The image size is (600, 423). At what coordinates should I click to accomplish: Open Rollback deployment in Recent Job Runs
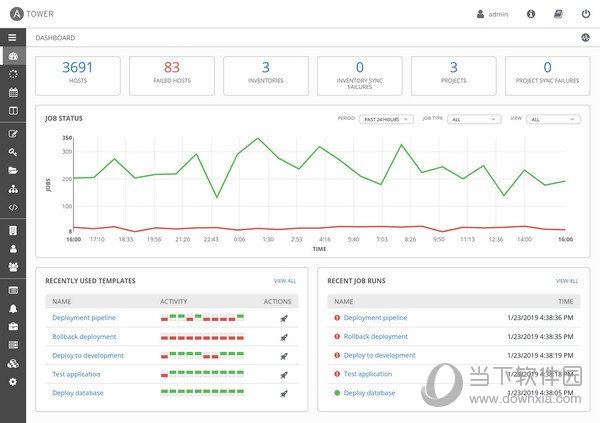(376, 336)
